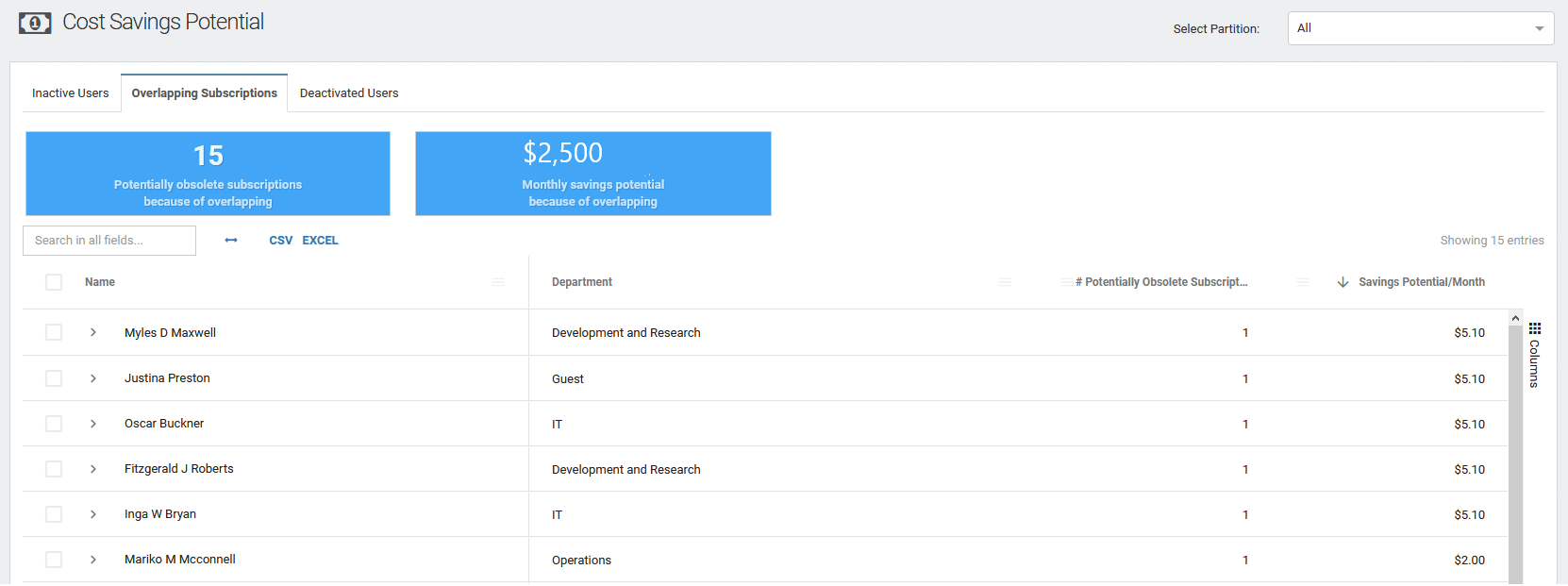Open the Department column menu icon
1568x586 pixels.
point(1005,282)
